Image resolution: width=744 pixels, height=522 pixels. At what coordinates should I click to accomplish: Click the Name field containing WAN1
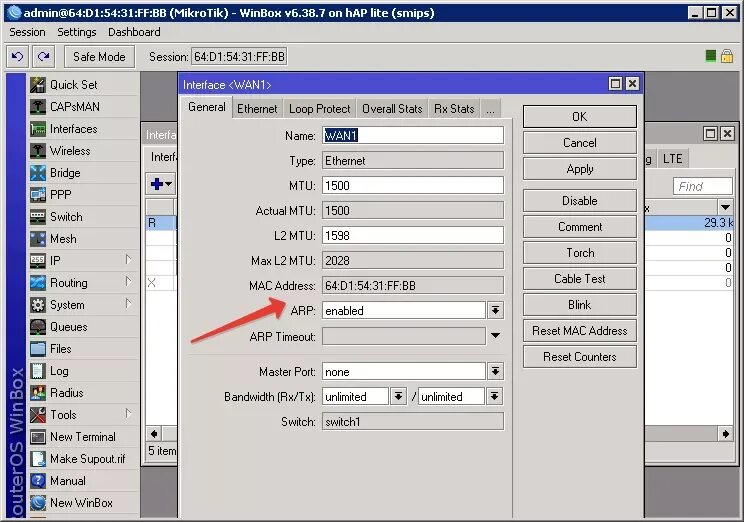413,136
